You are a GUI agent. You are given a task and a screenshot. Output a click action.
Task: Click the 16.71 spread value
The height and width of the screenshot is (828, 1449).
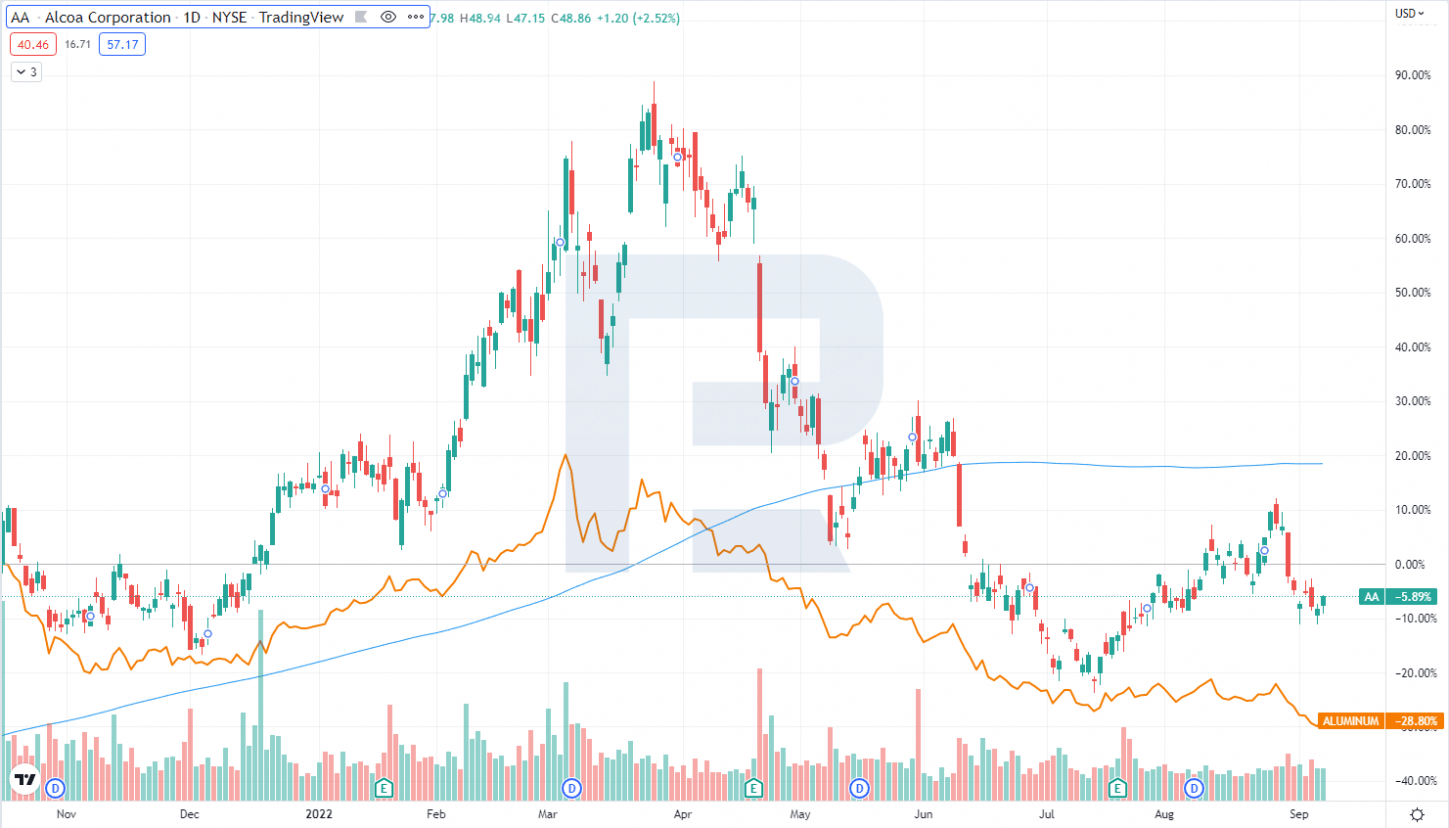(76, 44)
